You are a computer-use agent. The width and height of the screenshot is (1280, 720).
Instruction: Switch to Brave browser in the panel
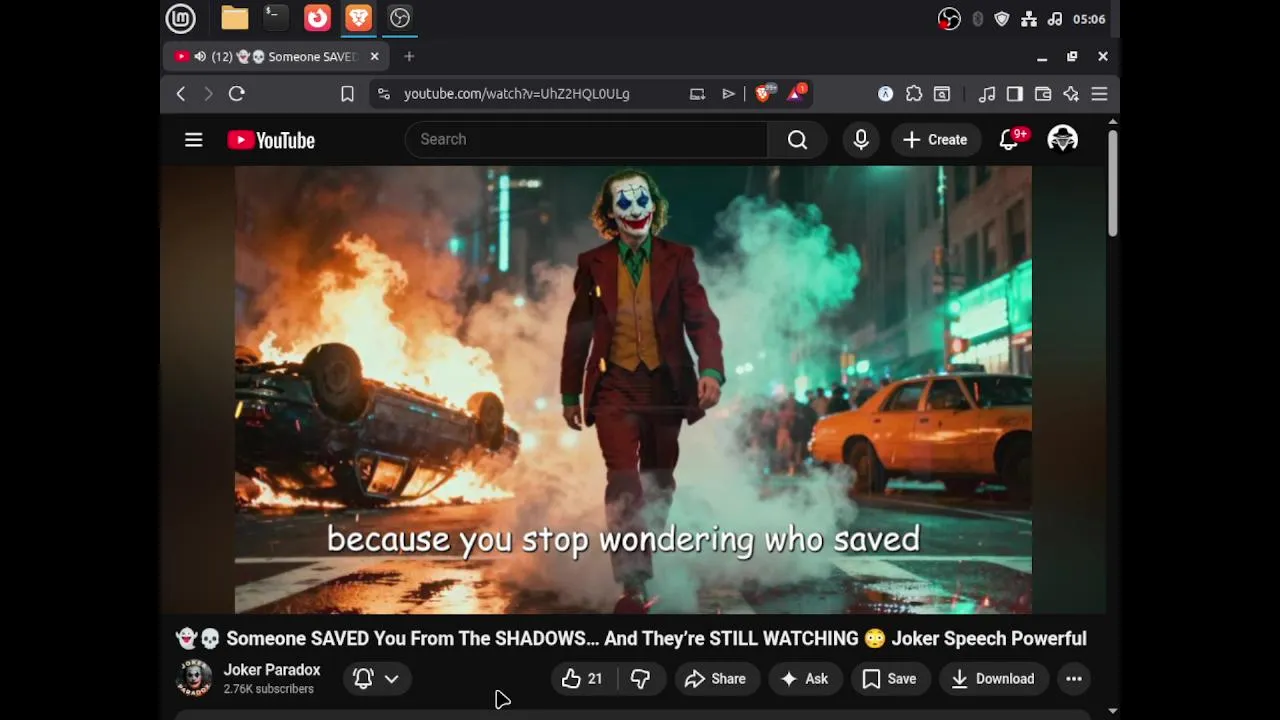(x=358, y=18)
